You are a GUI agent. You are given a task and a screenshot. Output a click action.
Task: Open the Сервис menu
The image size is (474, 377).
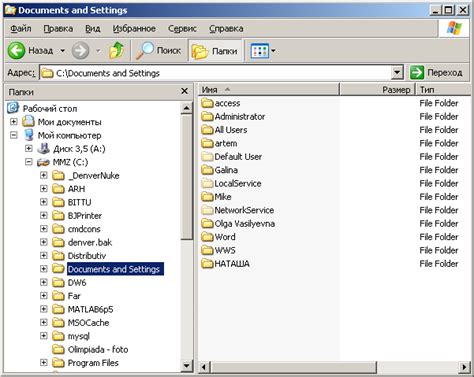182,29
